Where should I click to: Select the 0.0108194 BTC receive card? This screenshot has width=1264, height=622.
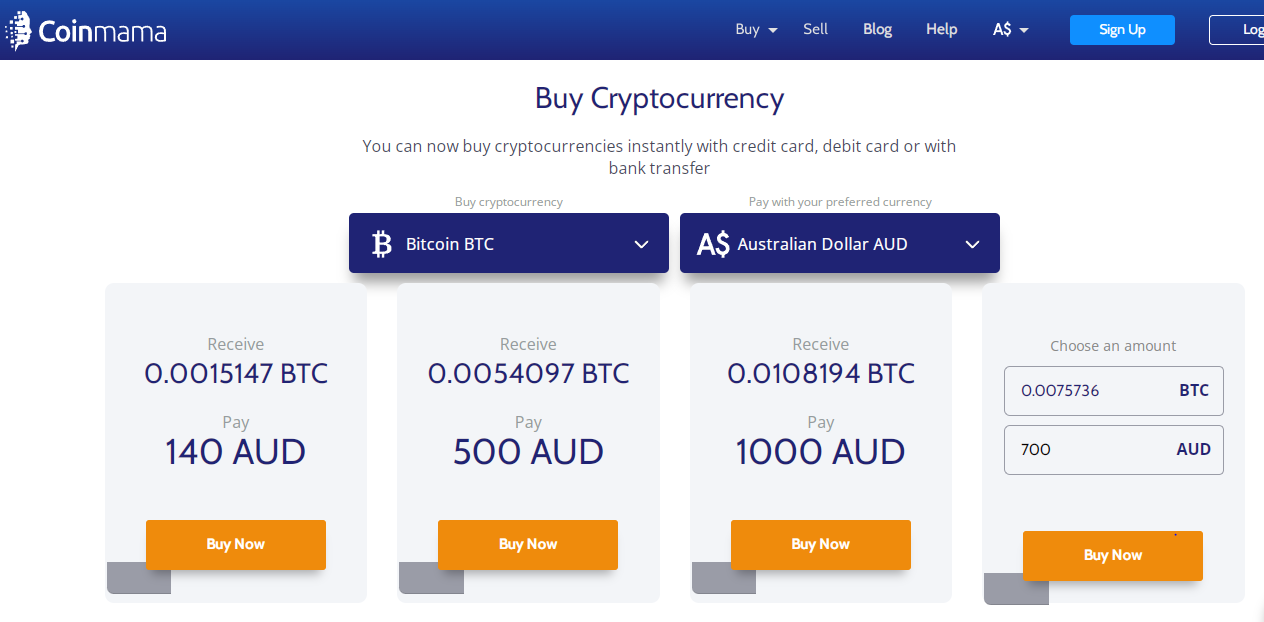point(820,400)
